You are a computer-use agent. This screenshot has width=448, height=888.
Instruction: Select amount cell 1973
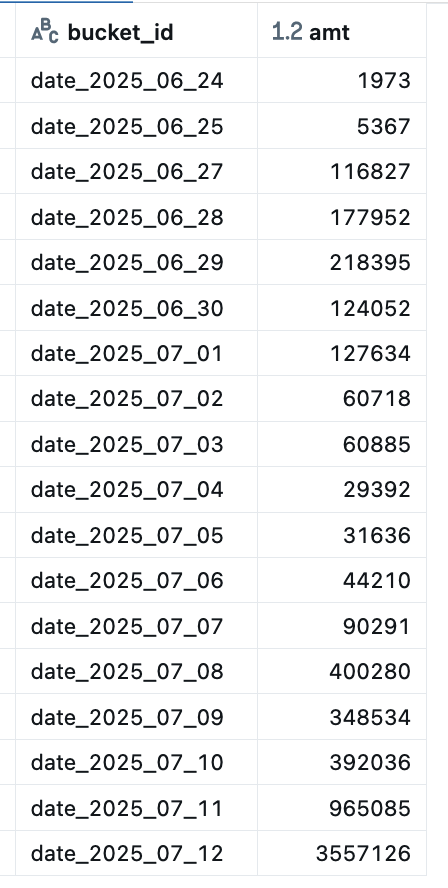click(x=342, y=80)
